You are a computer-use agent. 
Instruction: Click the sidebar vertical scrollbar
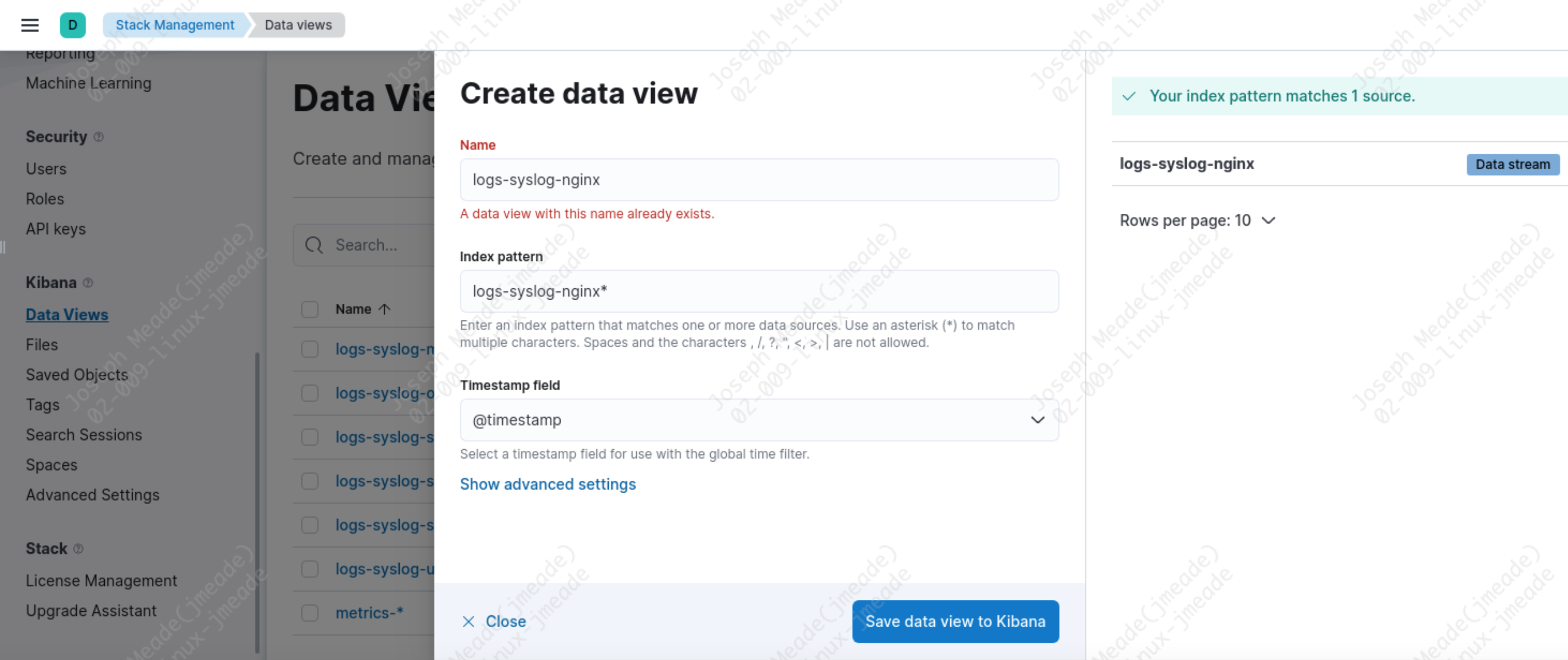coord(257,502)
